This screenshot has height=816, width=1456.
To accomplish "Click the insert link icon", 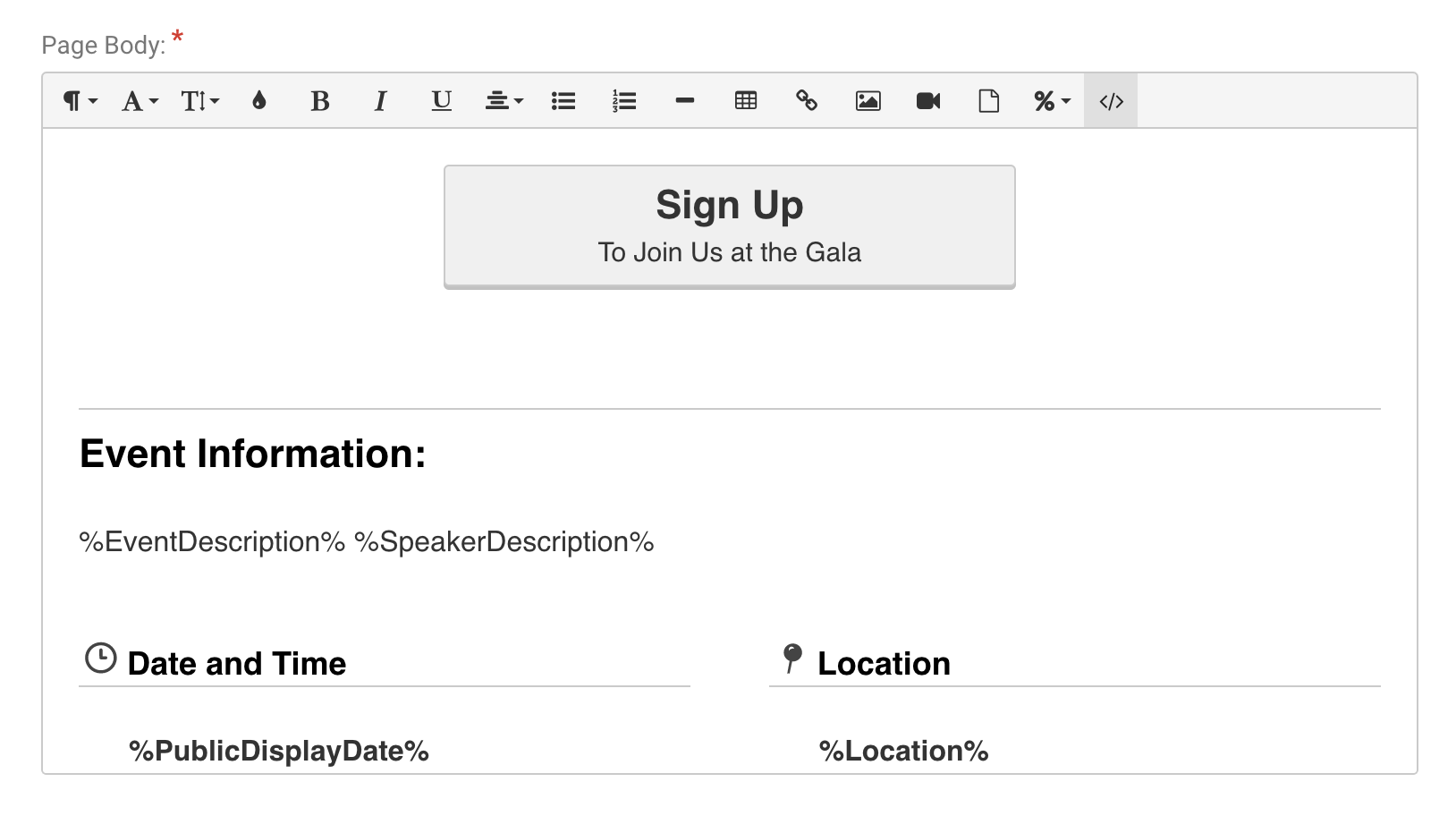I will pyautogui.click(x=807, y=101).
